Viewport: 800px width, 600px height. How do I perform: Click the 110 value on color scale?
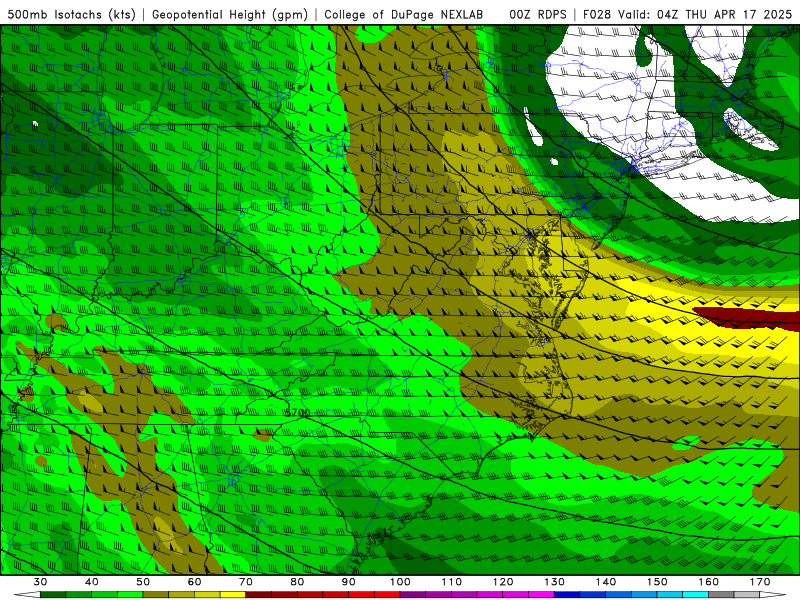452,582
